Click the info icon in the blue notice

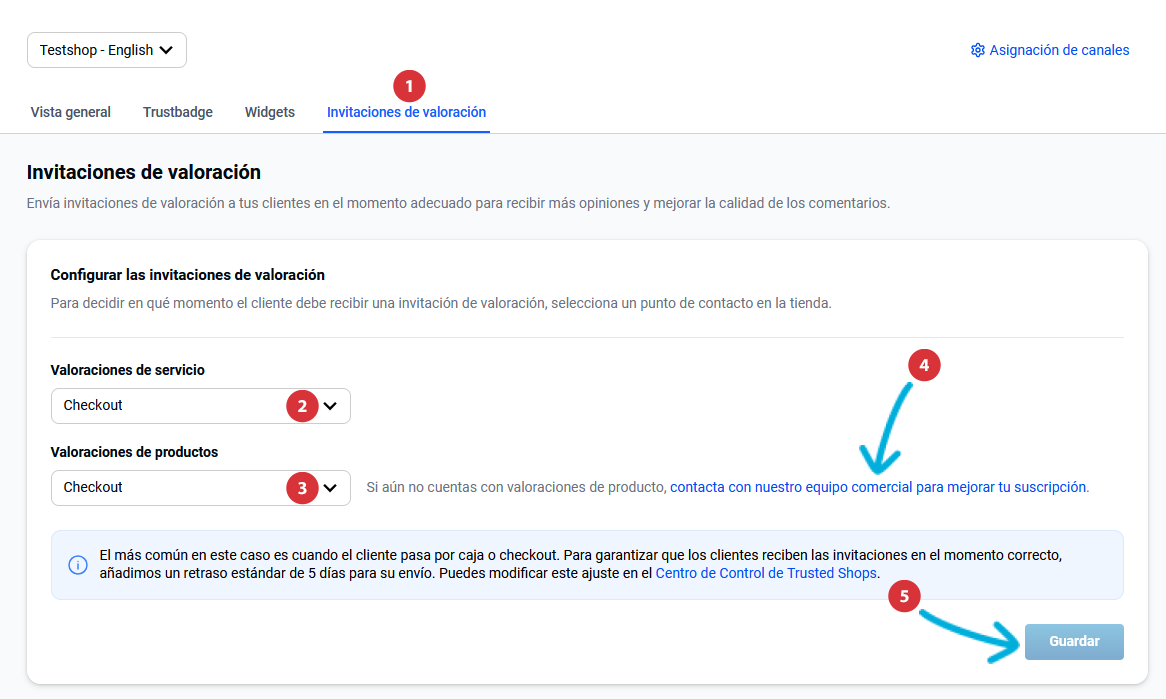(x=77, y=565)
